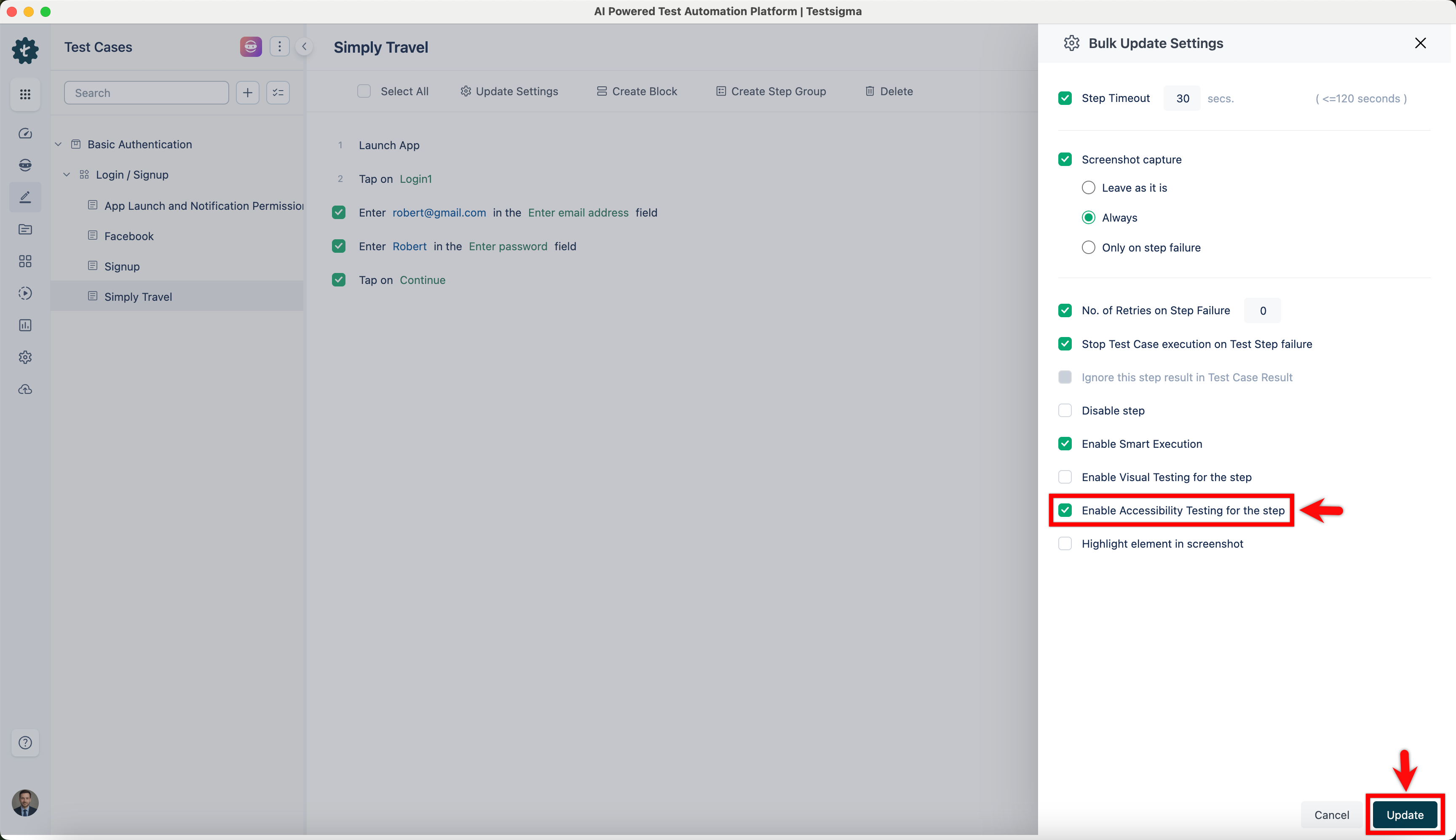
Task: Open the Dashboard speedometer icon in sidebar
Action: point(25,133)
